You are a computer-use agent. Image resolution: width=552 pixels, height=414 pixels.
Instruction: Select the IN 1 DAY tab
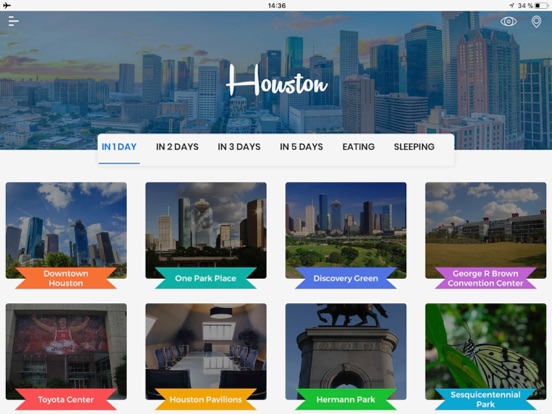click(119, 147)
